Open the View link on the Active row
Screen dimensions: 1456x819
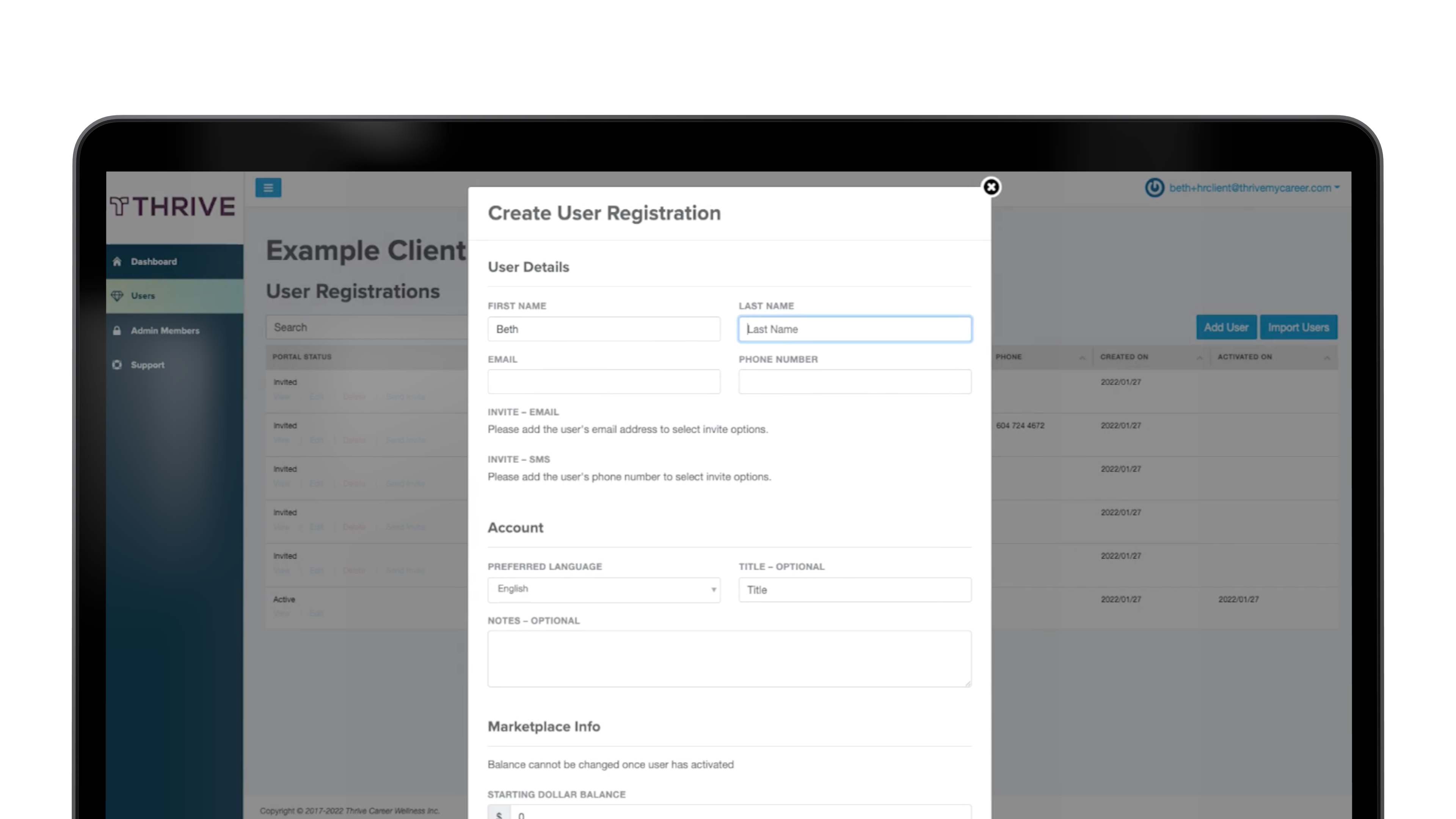point(282,613)
